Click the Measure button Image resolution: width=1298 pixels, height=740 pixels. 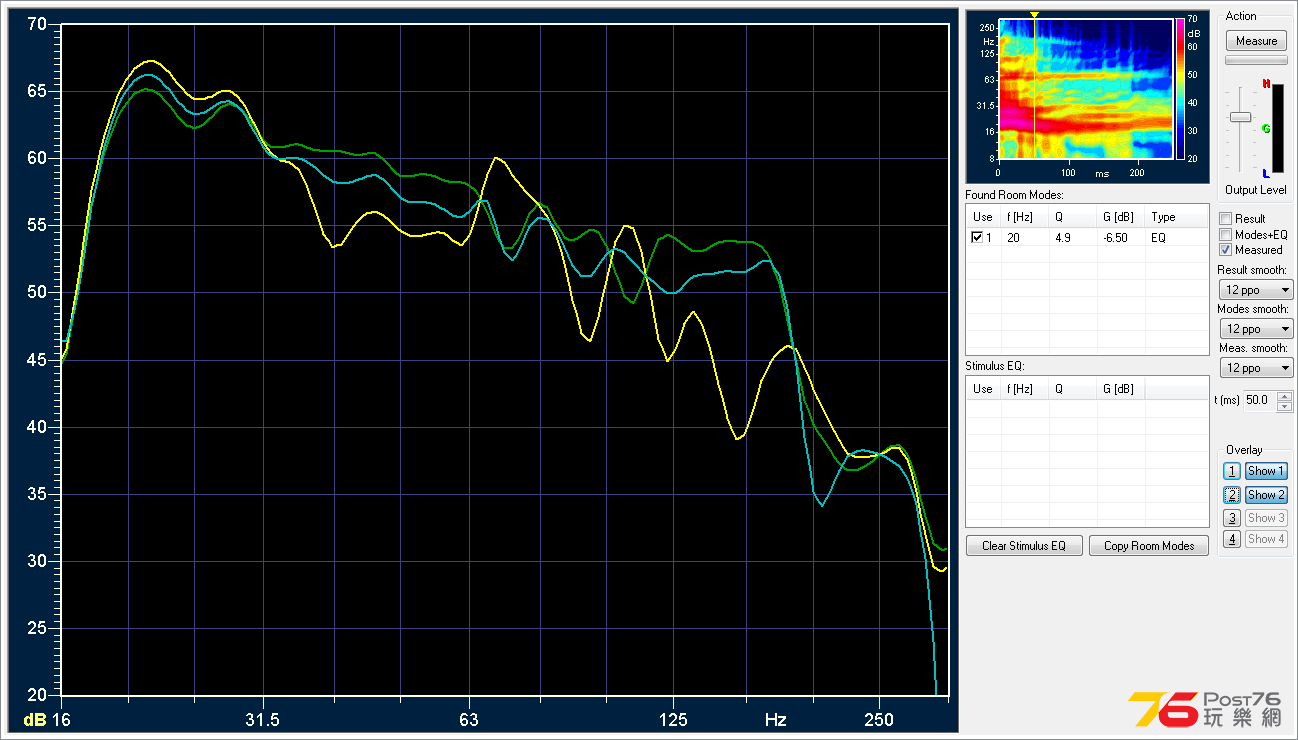point(1256,41)
